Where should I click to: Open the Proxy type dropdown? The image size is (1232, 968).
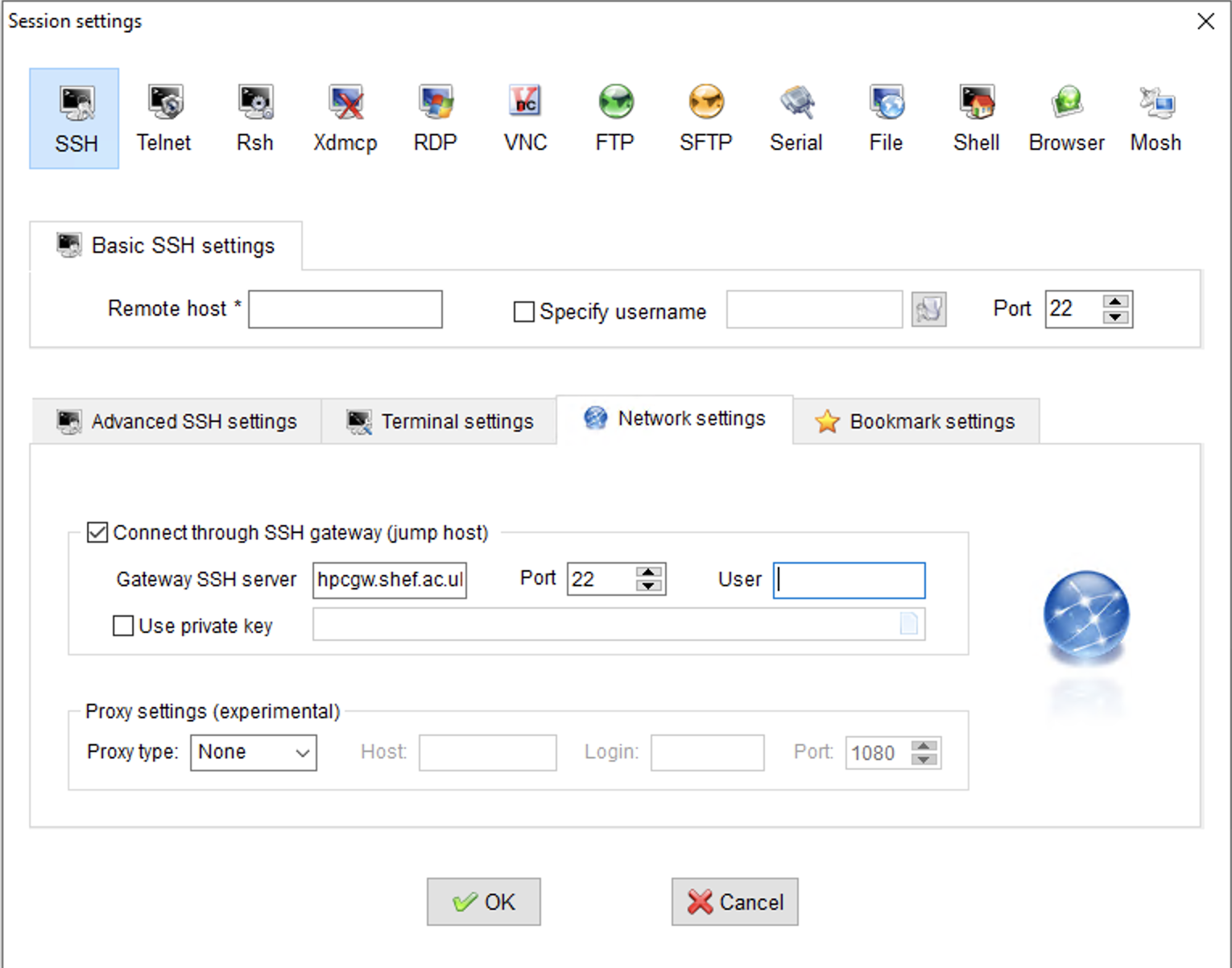tap(253, 752)
